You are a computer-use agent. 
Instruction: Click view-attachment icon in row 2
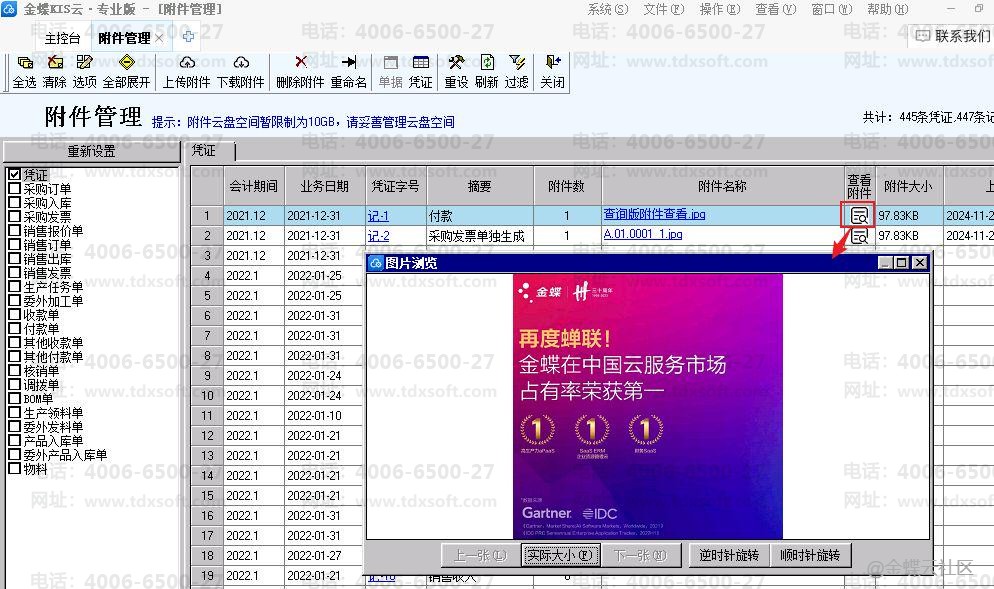859,236
